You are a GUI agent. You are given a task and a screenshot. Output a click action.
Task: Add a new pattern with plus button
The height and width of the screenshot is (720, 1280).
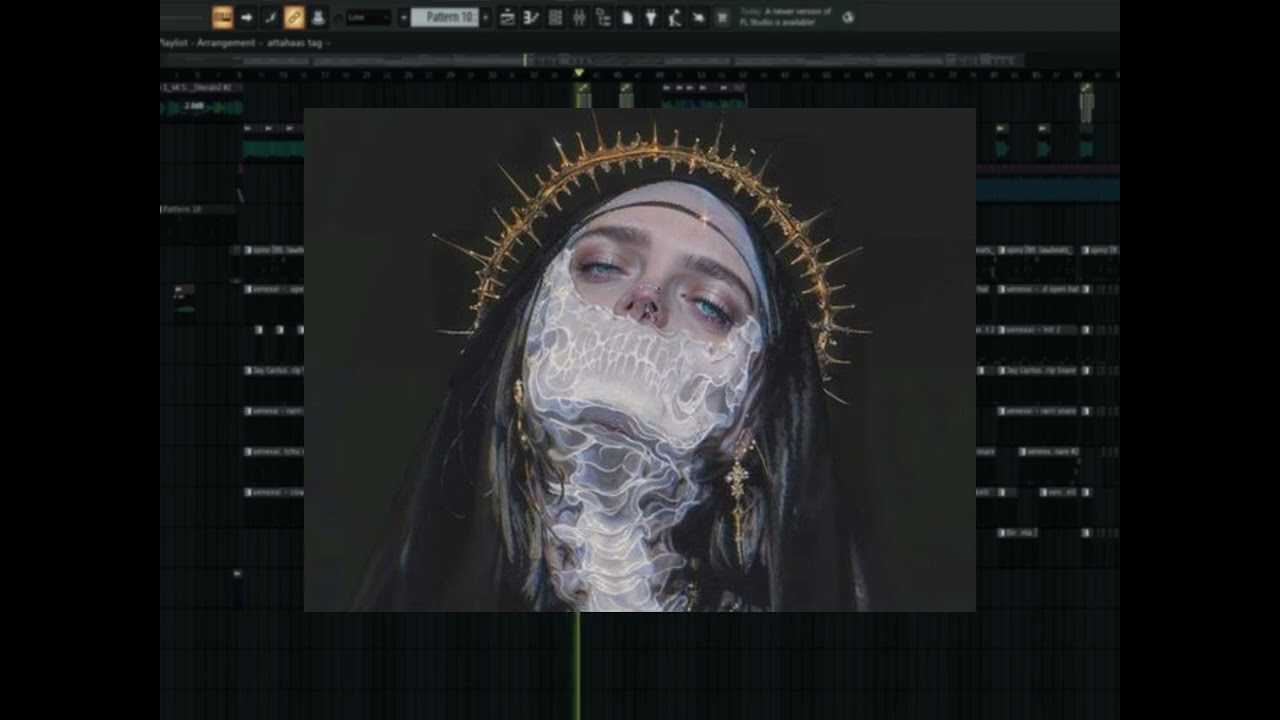(x=486, y=17)
